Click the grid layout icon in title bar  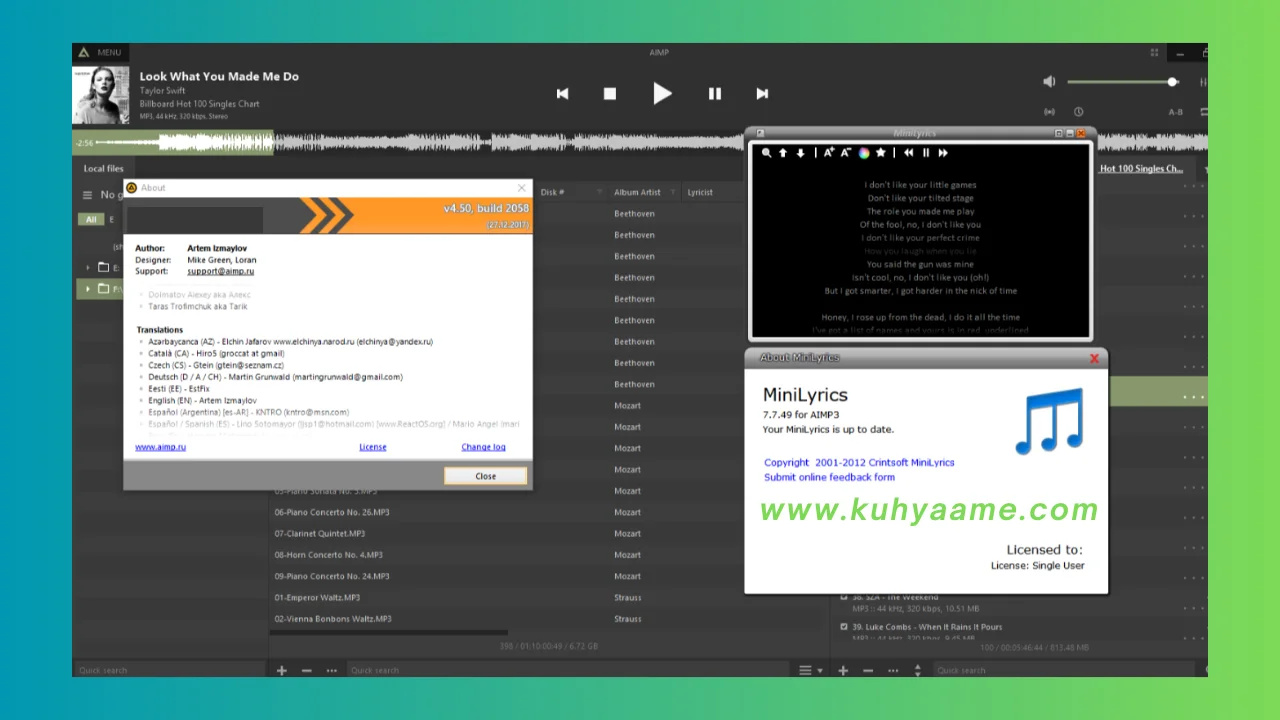coord(1154,53)
